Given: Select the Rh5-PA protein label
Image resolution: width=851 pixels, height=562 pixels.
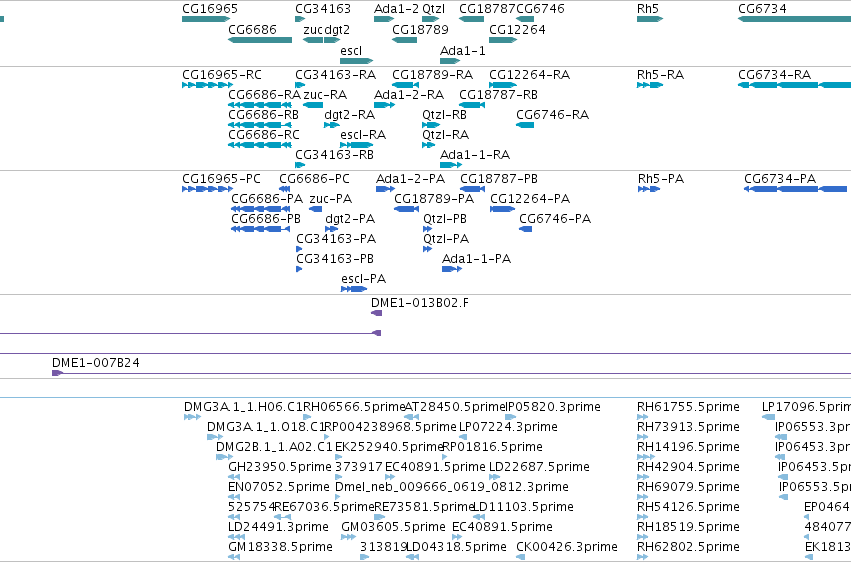Looking at the screenshot, I should tap(661, 178).
